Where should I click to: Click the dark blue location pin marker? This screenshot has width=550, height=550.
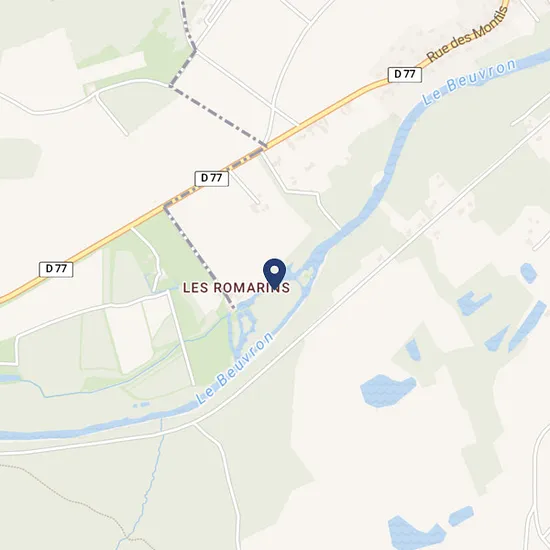(275, 274)
